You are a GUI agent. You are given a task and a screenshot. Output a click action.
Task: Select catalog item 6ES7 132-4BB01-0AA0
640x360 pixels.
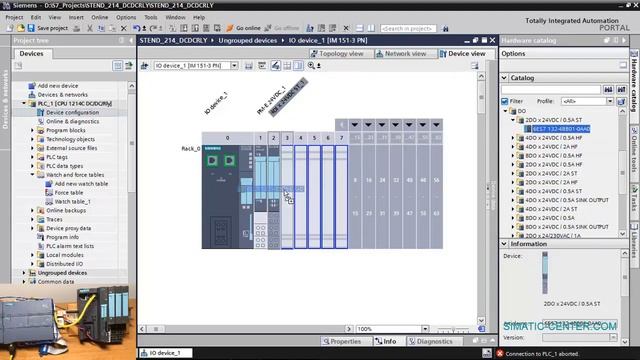(561, 129)
